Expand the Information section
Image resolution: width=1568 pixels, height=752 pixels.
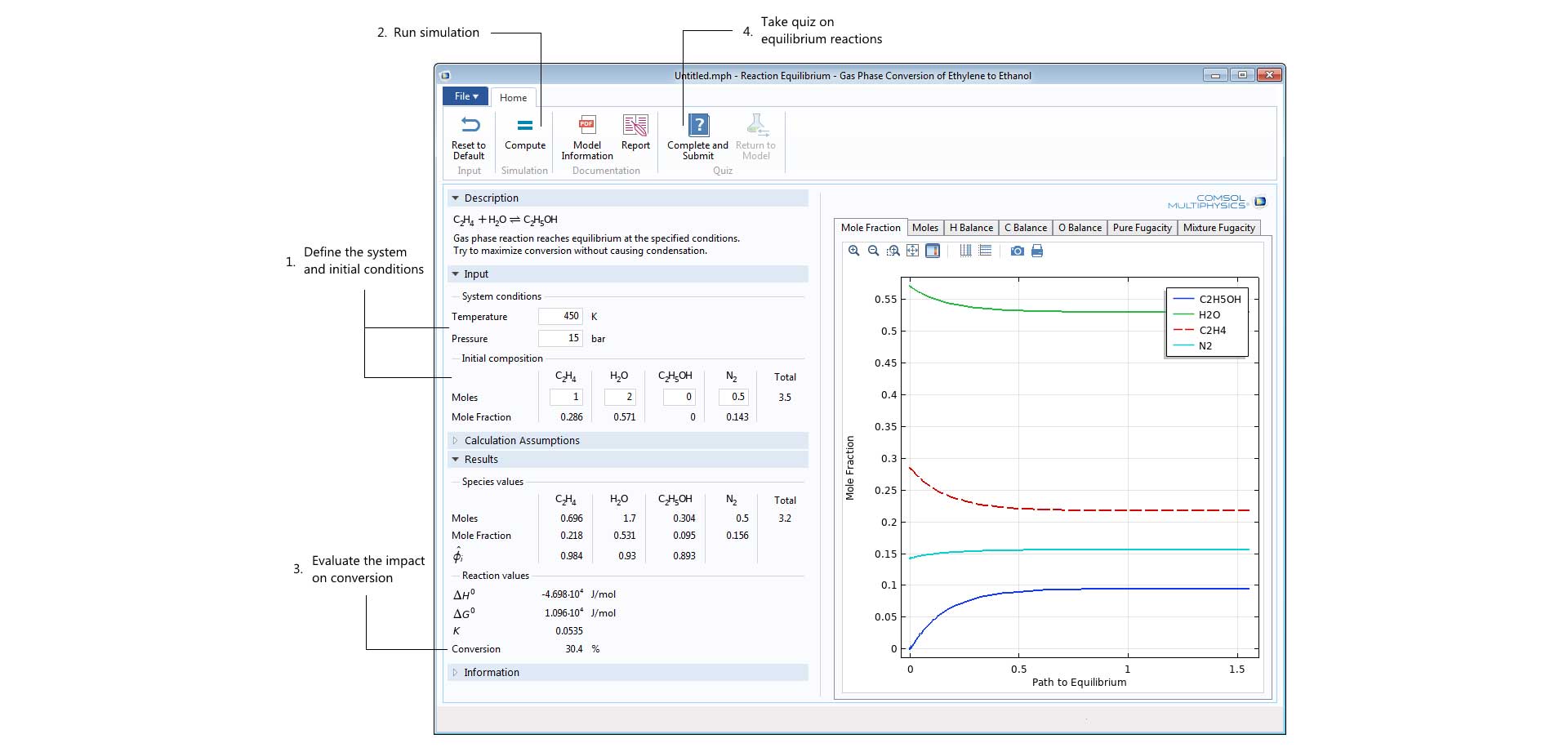click(x=491, y=673)
